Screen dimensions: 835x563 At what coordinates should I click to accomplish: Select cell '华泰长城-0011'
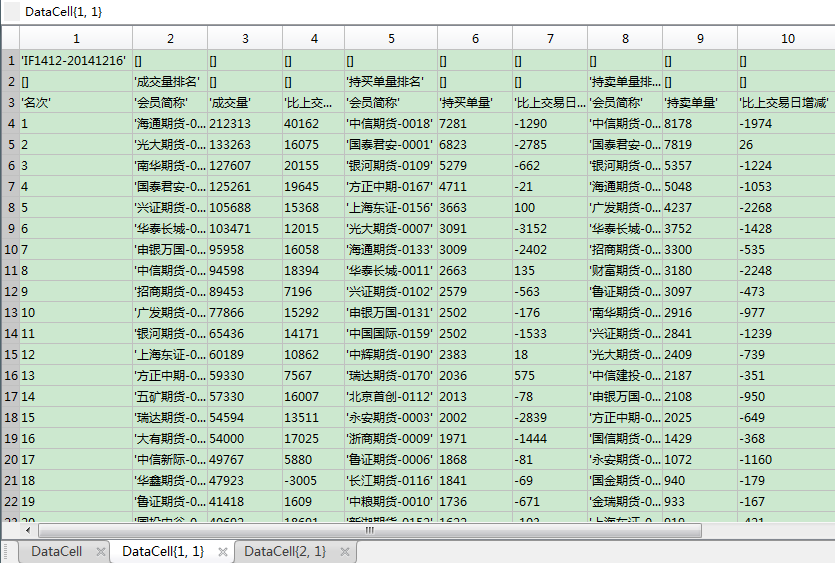coord(391,271)
